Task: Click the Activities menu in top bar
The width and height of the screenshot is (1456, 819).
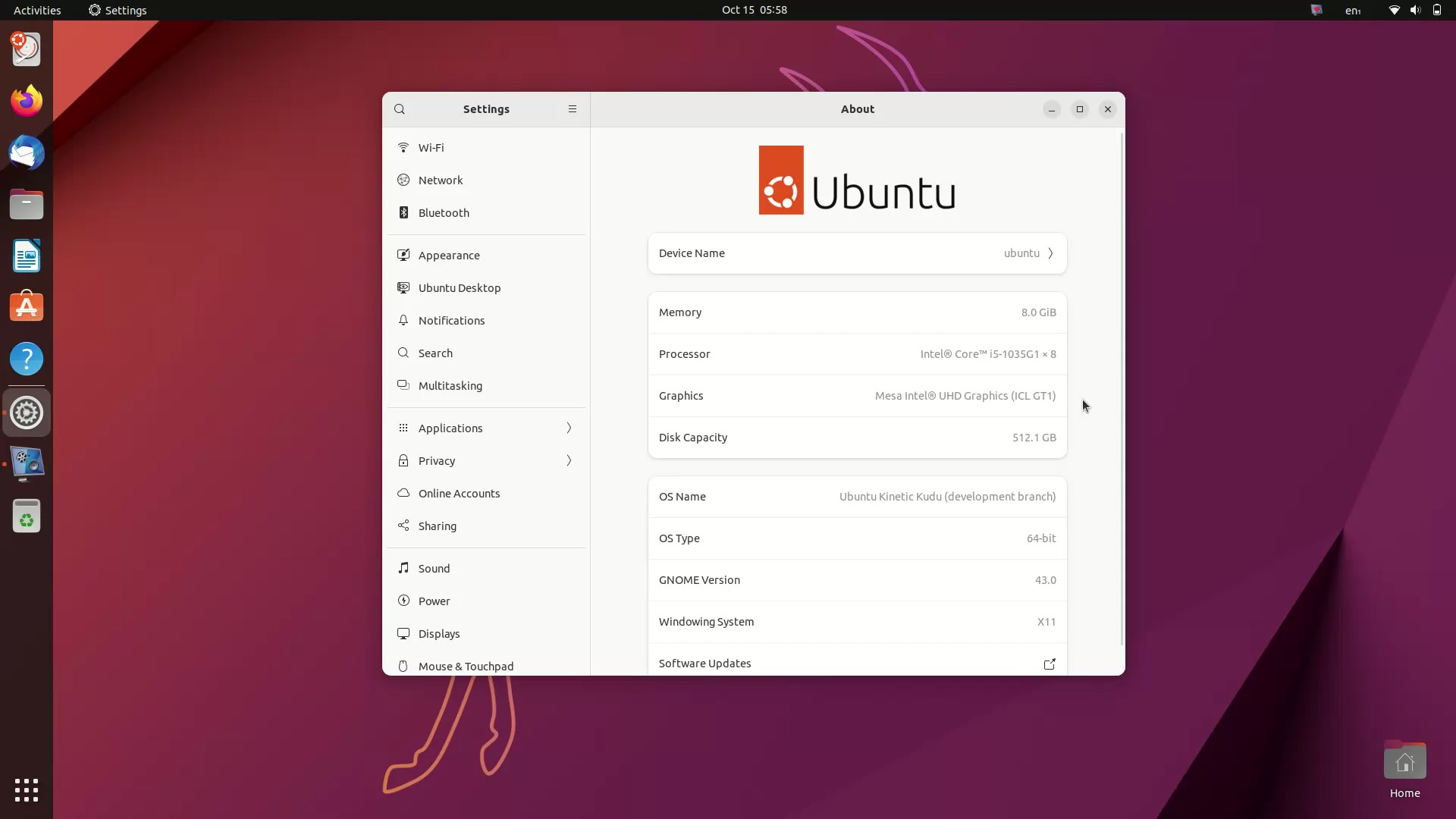Action: tap(36, 10)
